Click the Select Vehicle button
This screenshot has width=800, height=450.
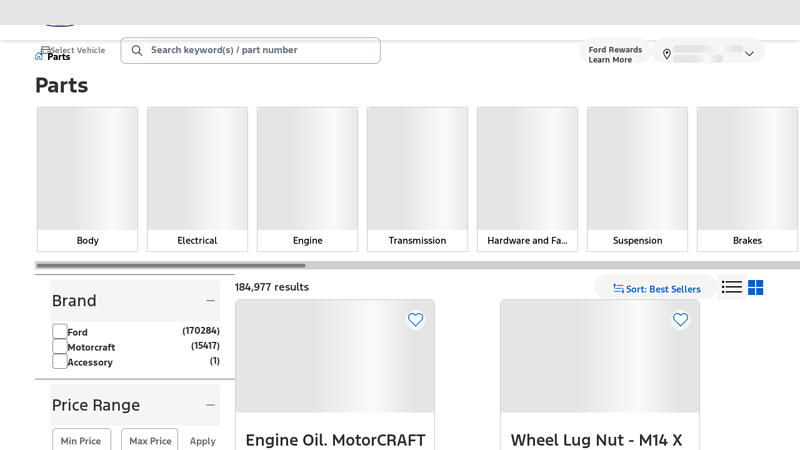click(72, 49)
